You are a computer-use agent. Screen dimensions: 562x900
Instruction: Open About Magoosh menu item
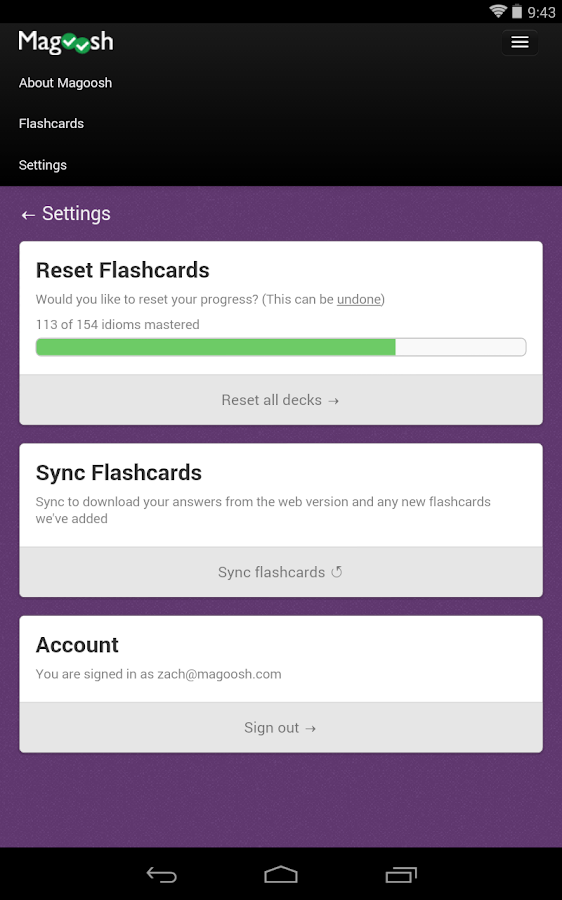click(65, 83)
